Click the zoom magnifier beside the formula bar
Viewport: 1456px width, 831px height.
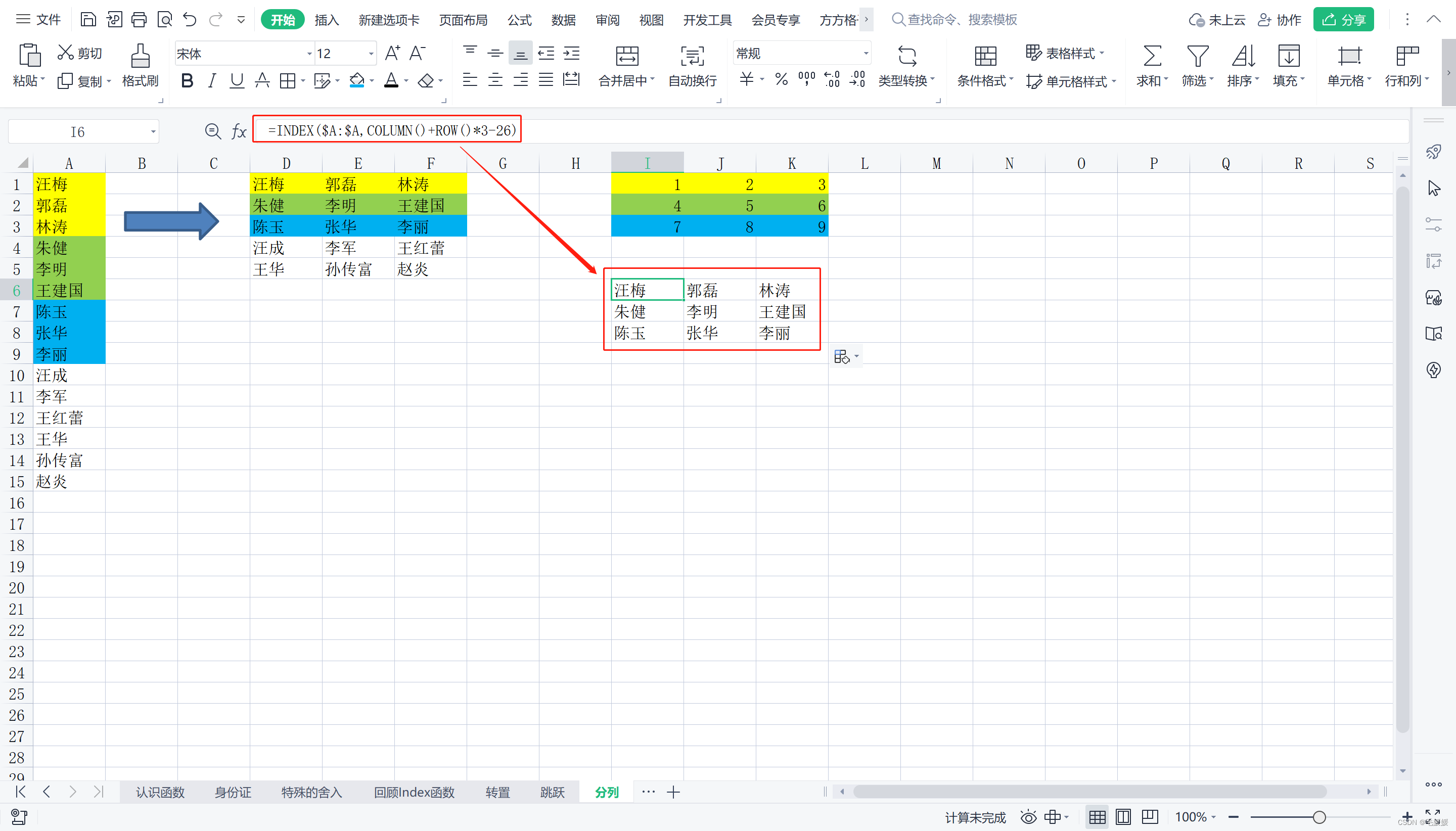pos(213,132)
